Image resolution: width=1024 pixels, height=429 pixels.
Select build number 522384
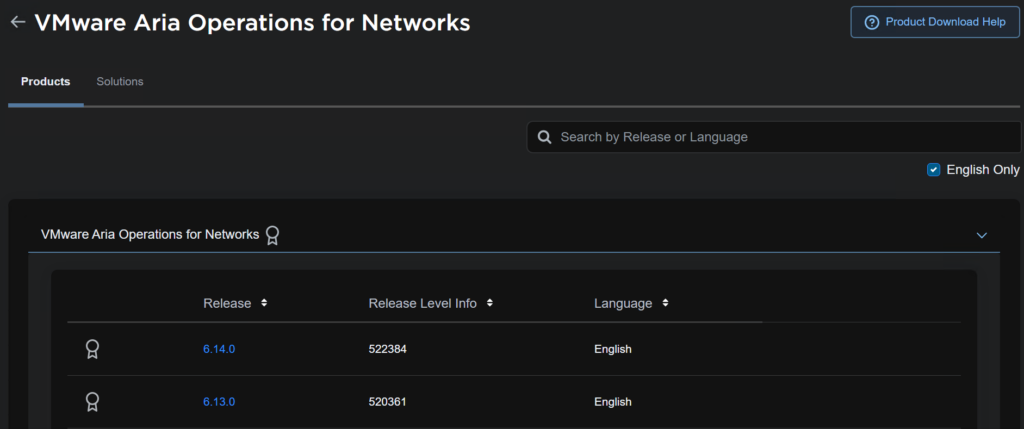click(x=388, y=349)
